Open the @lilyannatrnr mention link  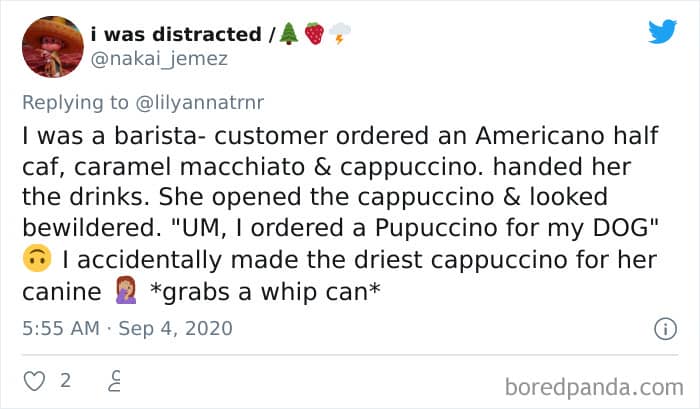point(199,103)
